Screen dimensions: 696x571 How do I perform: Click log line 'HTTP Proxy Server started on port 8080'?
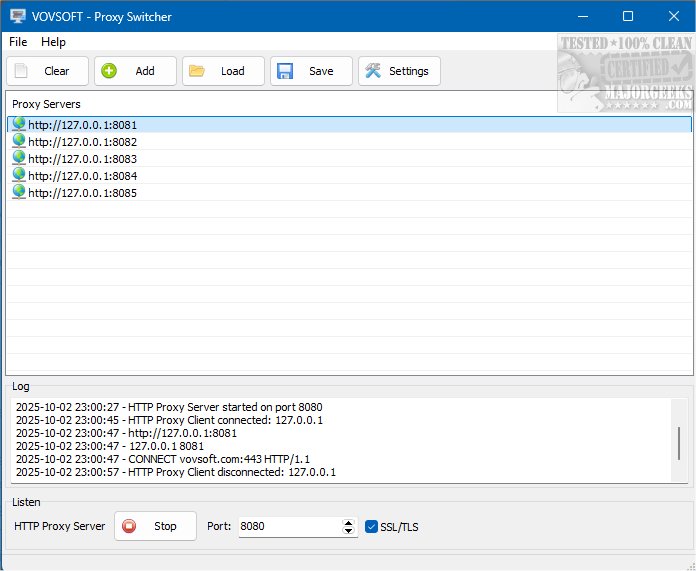[x=169, y=407]
